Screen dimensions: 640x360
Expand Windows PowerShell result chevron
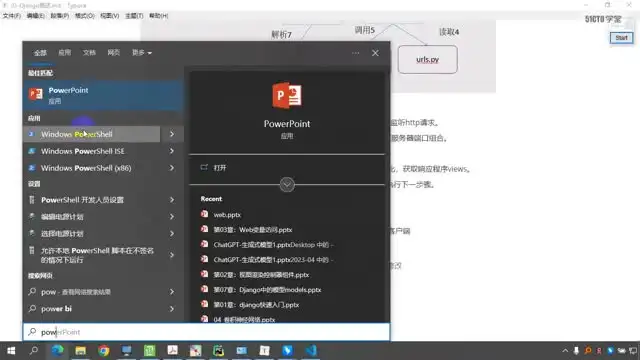coord(172,134)
